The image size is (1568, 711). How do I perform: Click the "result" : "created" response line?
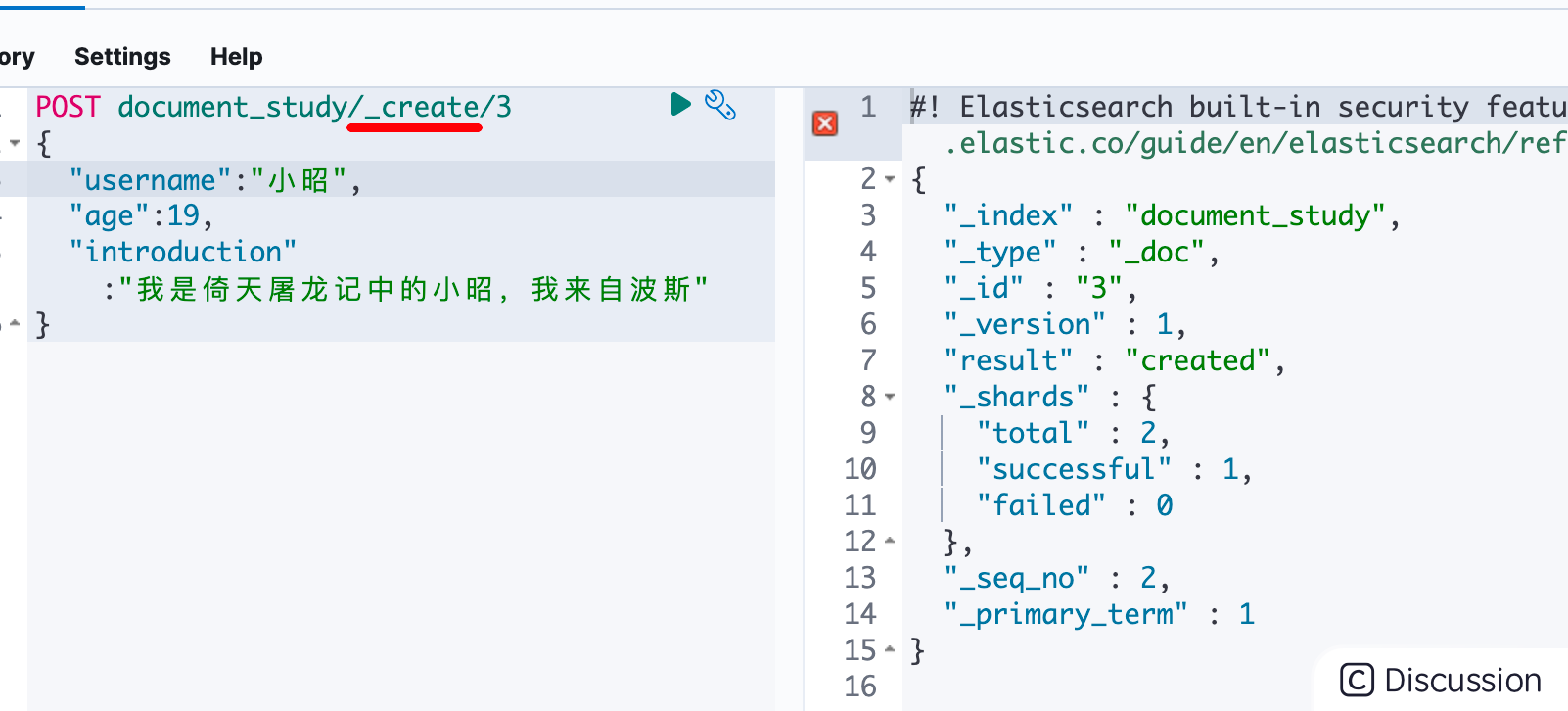pyautogui.click(x=1115, y=360)
